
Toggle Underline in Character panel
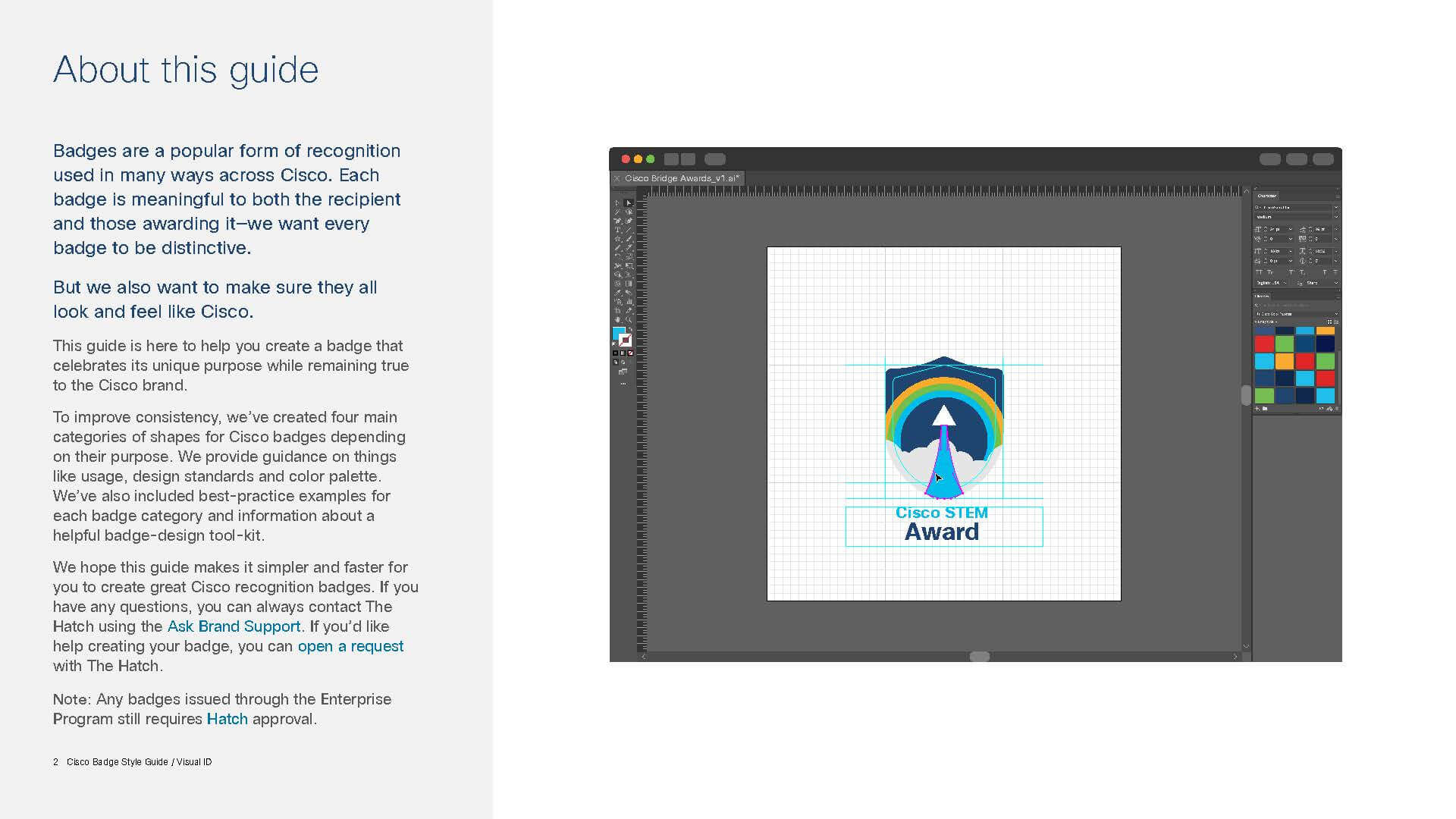[1325, 272]
